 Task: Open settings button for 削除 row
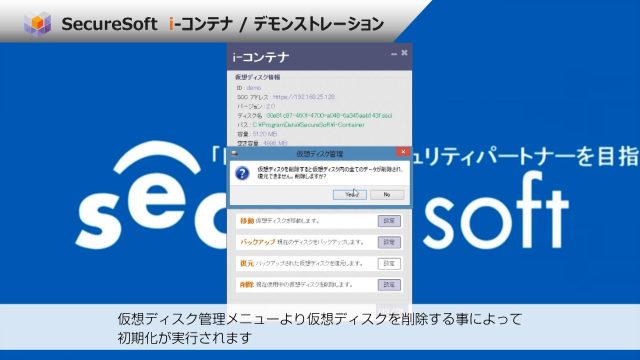[389, 284]
